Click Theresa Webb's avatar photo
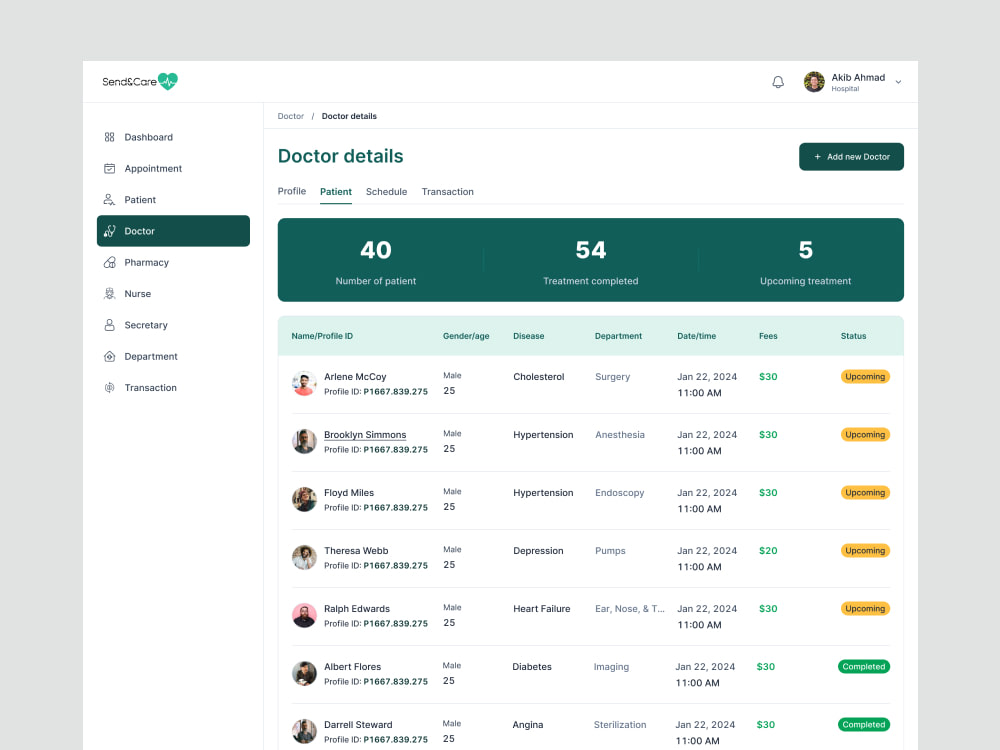This screenshot has height=750, width=1000. pos(304,557)
